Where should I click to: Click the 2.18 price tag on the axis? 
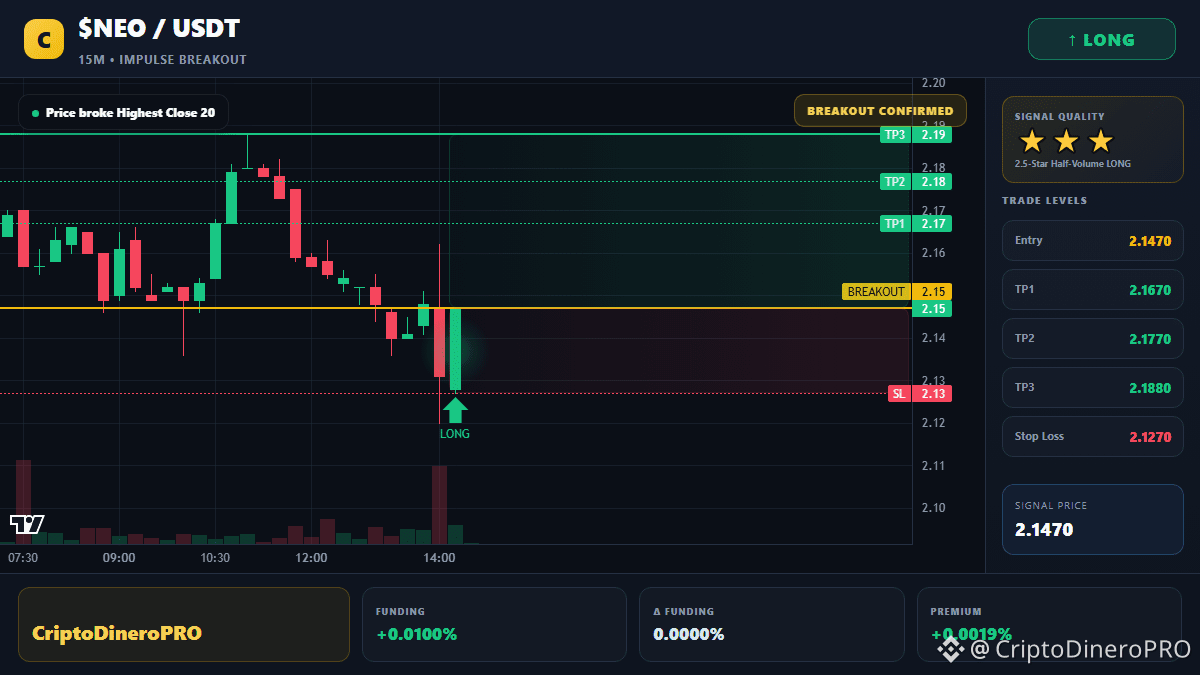pos(932,182)
